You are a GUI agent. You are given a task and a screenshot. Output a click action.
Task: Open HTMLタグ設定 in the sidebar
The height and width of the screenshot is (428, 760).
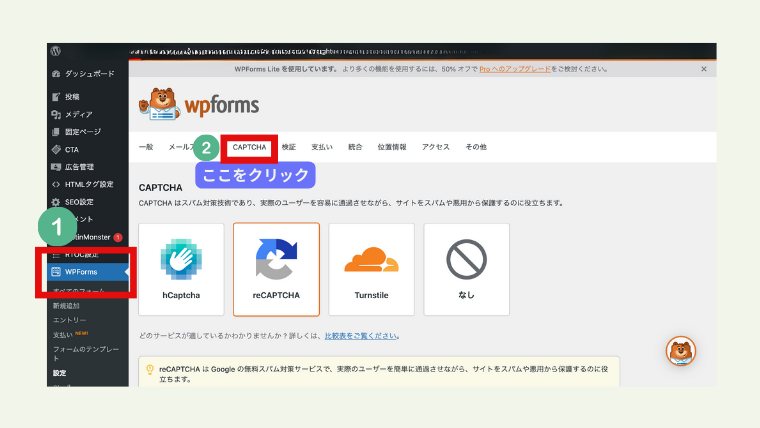tap(88, 184)
